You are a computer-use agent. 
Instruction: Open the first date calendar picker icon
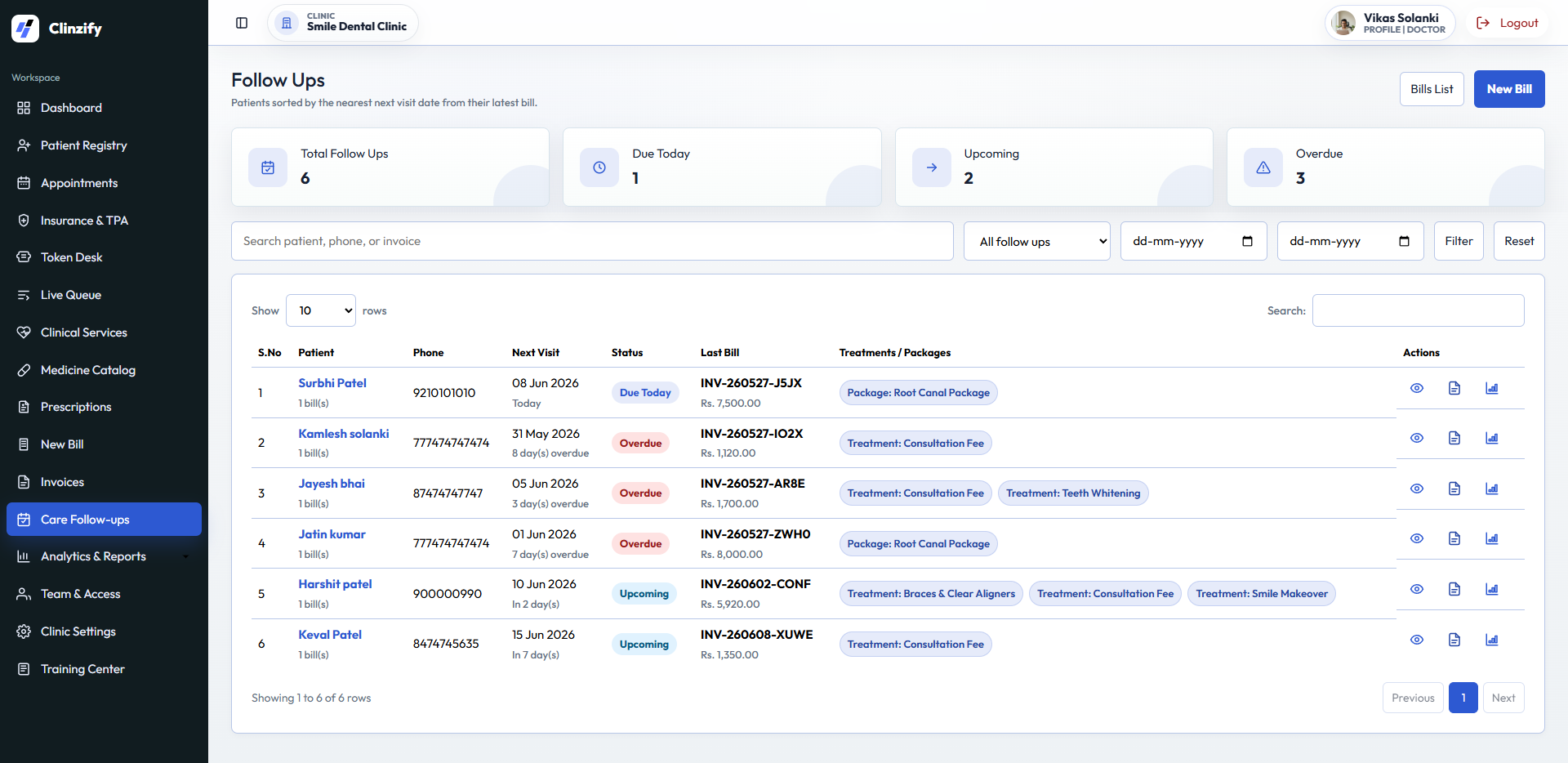(x=1247, y=241)
